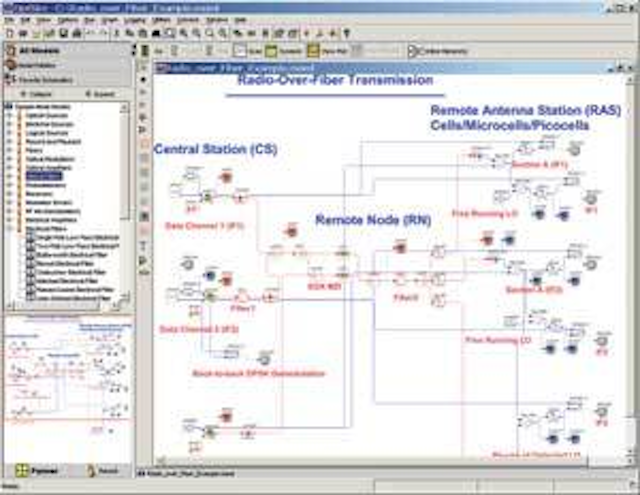Click the Print toolbar icon

coord(76,33)
